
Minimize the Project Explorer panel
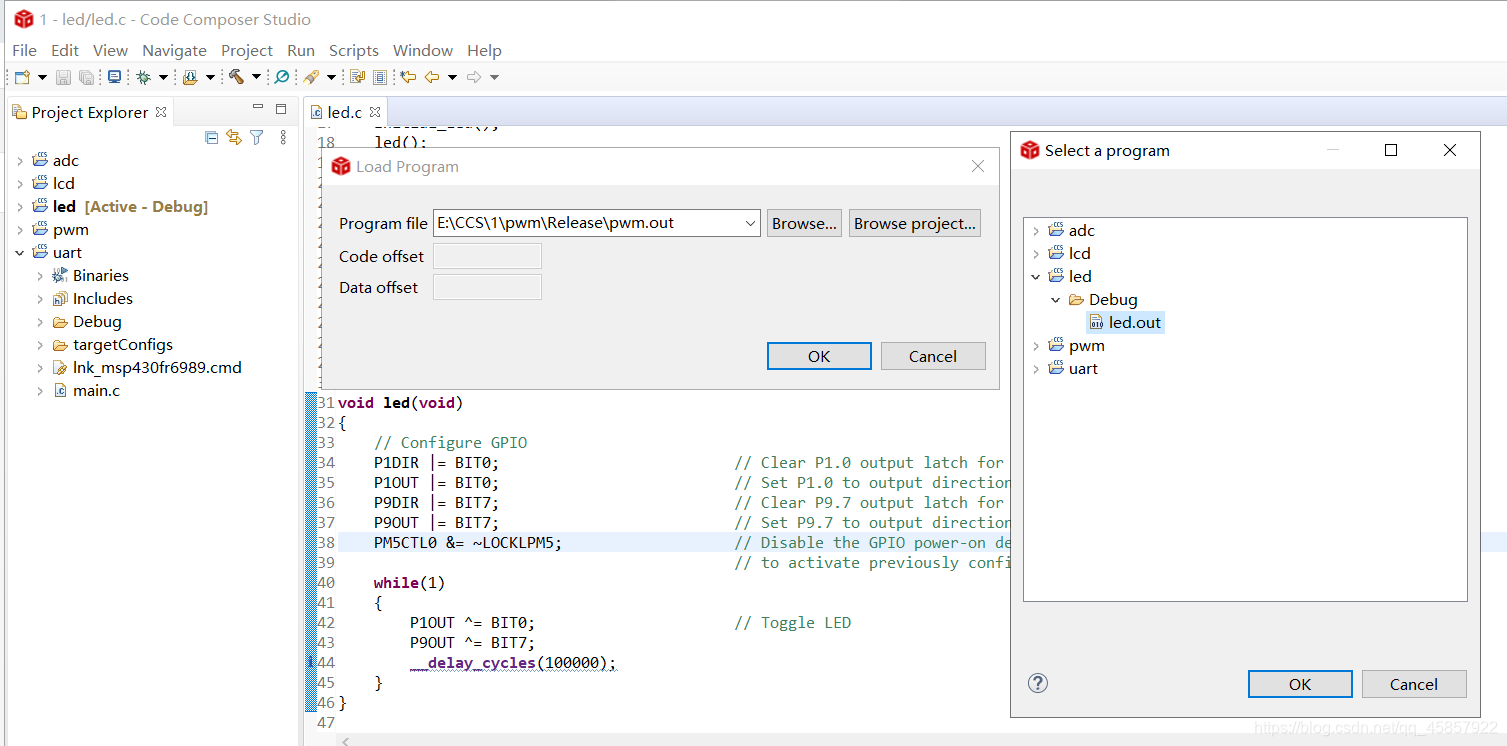258,108
